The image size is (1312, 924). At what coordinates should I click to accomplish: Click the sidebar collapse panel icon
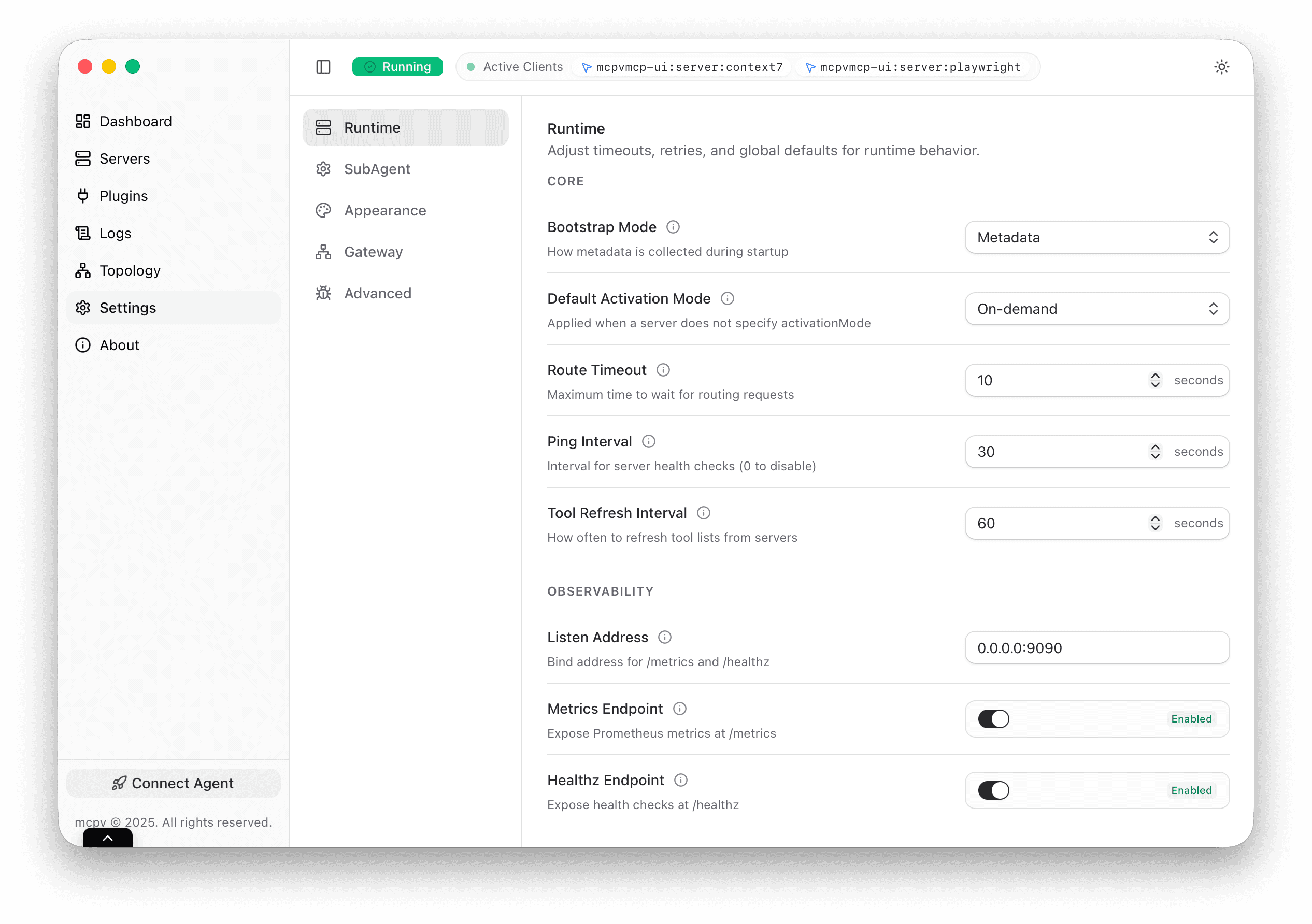point(323,67)
